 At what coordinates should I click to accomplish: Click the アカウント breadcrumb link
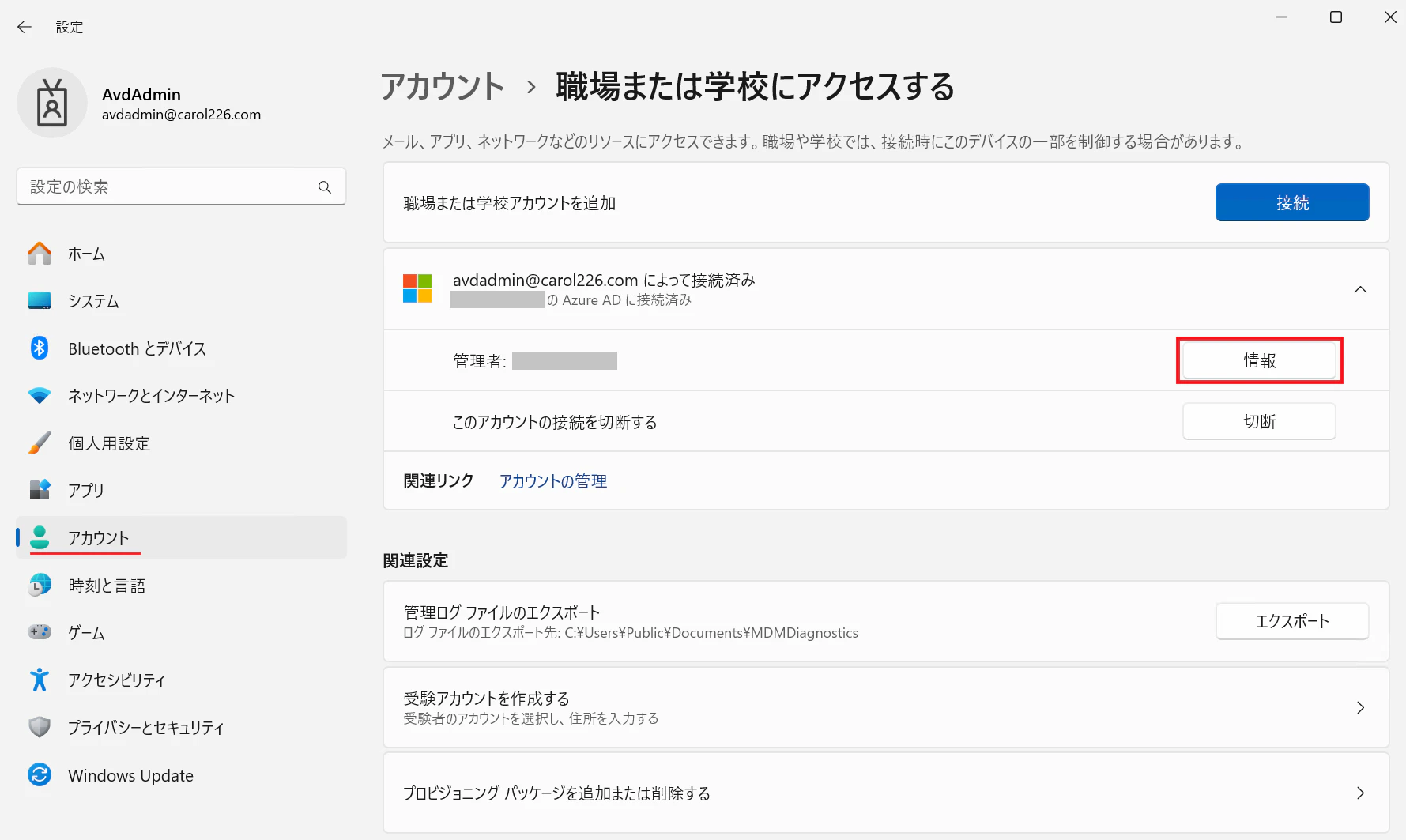tap(443, 86)
